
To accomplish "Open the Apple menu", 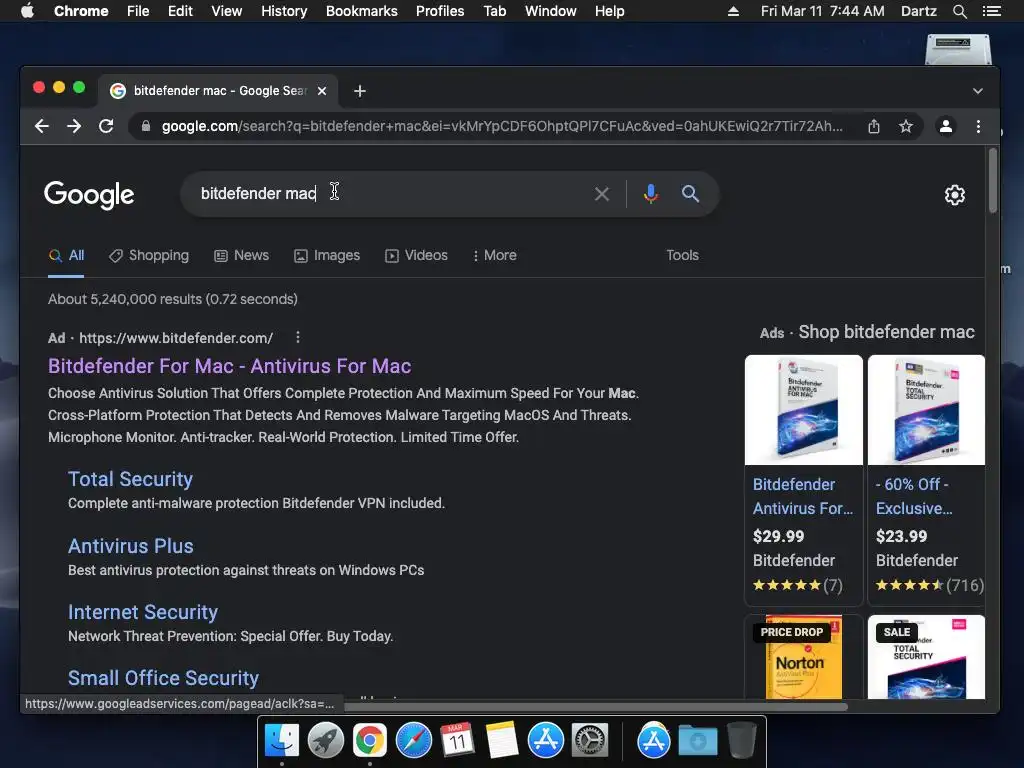I will pyautogui.click(x=27, y=11).
